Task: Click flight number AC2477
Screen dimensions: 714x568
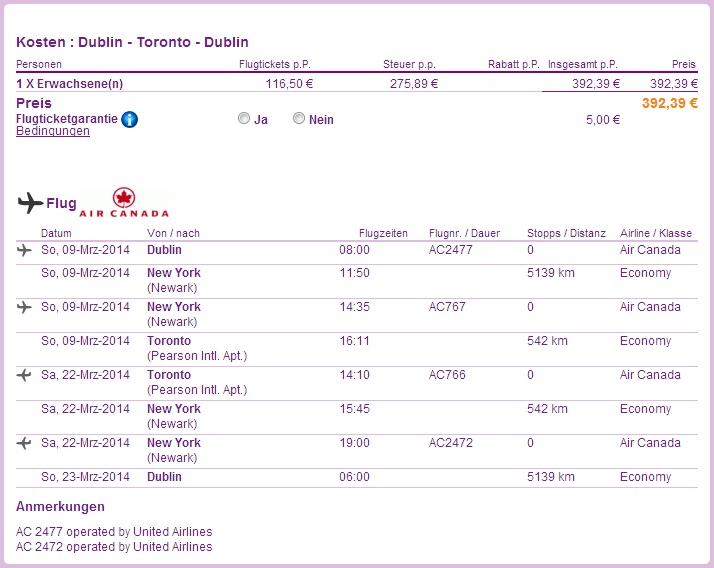Action: pos(451,250)
